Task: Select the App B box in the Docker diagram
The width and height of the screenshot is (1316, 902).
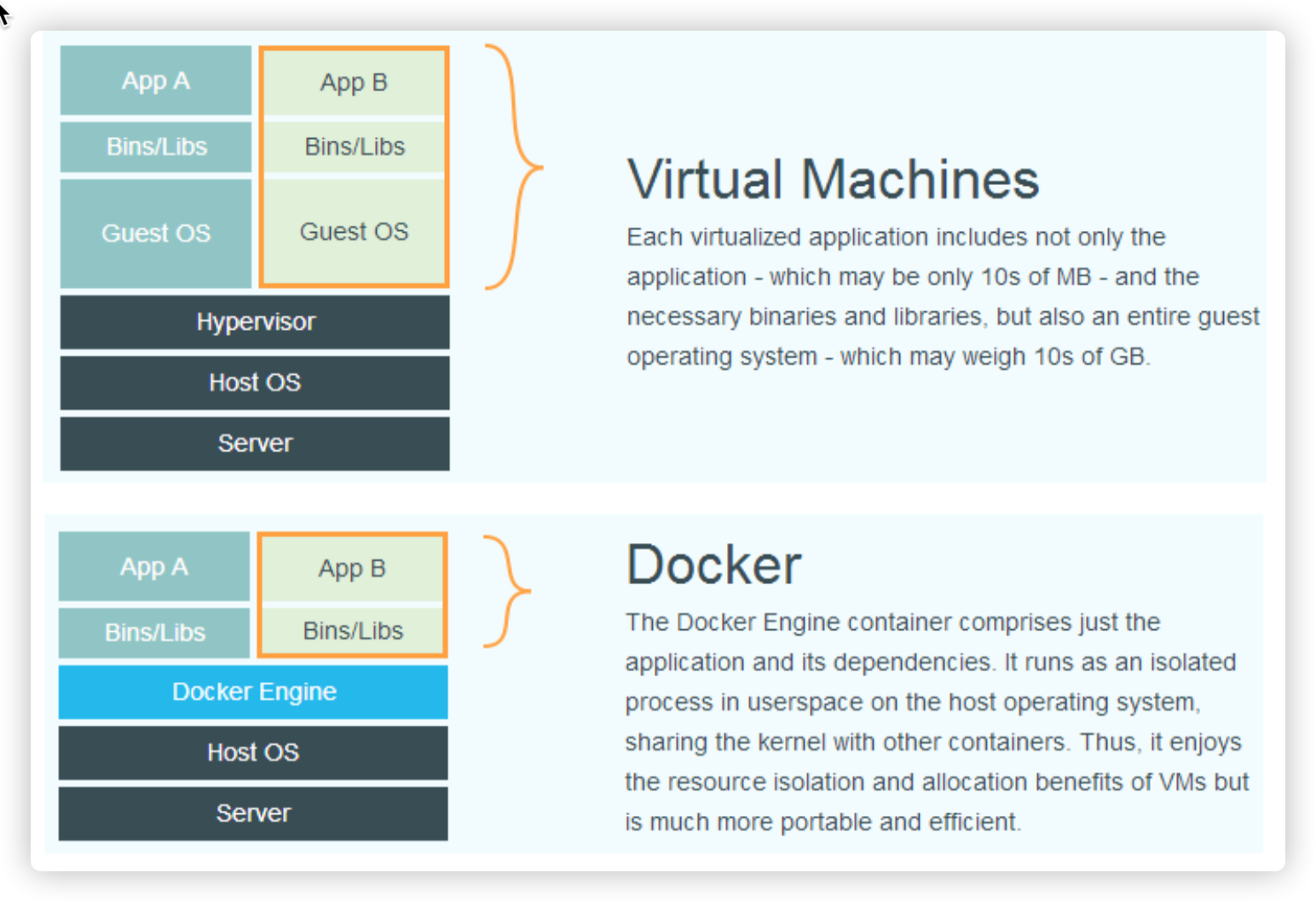Action: (x=352, y=569)
